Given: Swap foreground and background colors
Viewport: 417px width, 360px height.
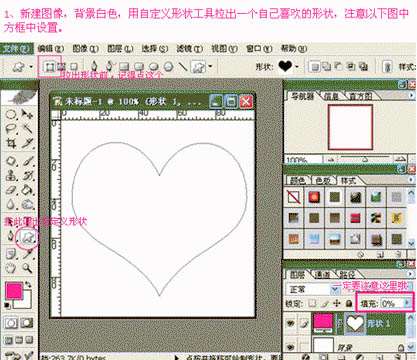Looking at the screenshot, I should pos(28,284).
